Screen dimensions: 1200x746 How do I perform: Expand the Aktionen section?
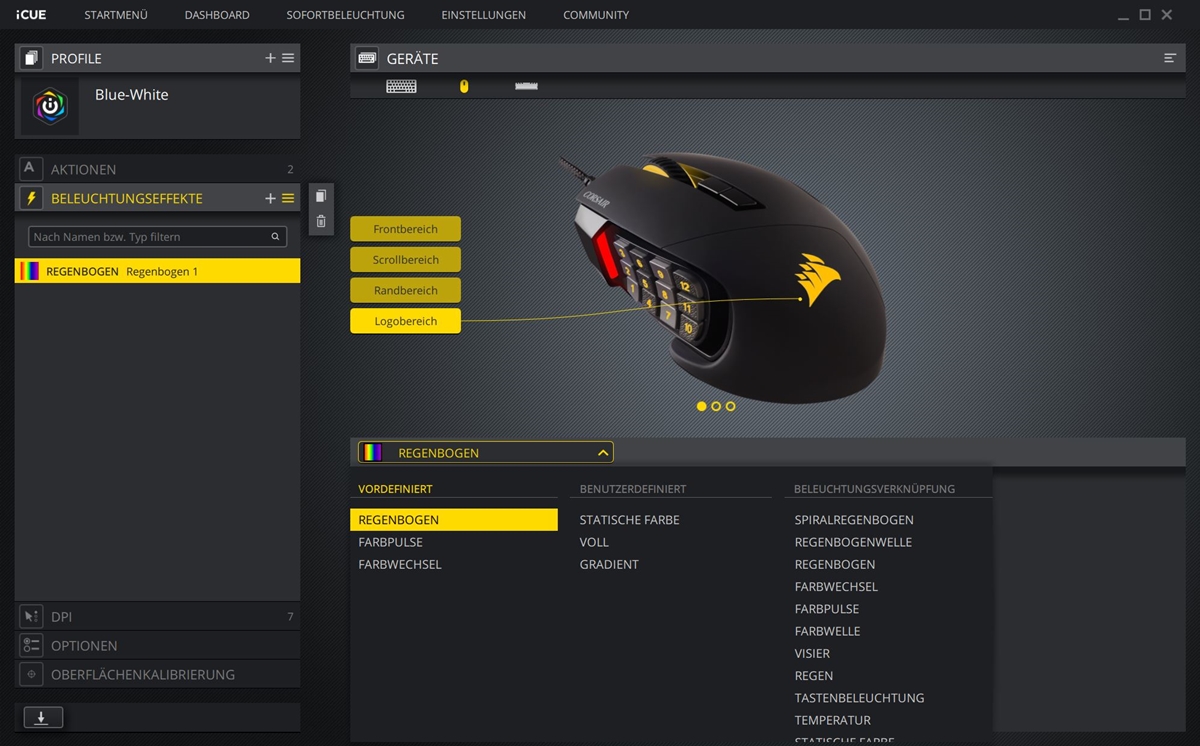click(157, 169)
